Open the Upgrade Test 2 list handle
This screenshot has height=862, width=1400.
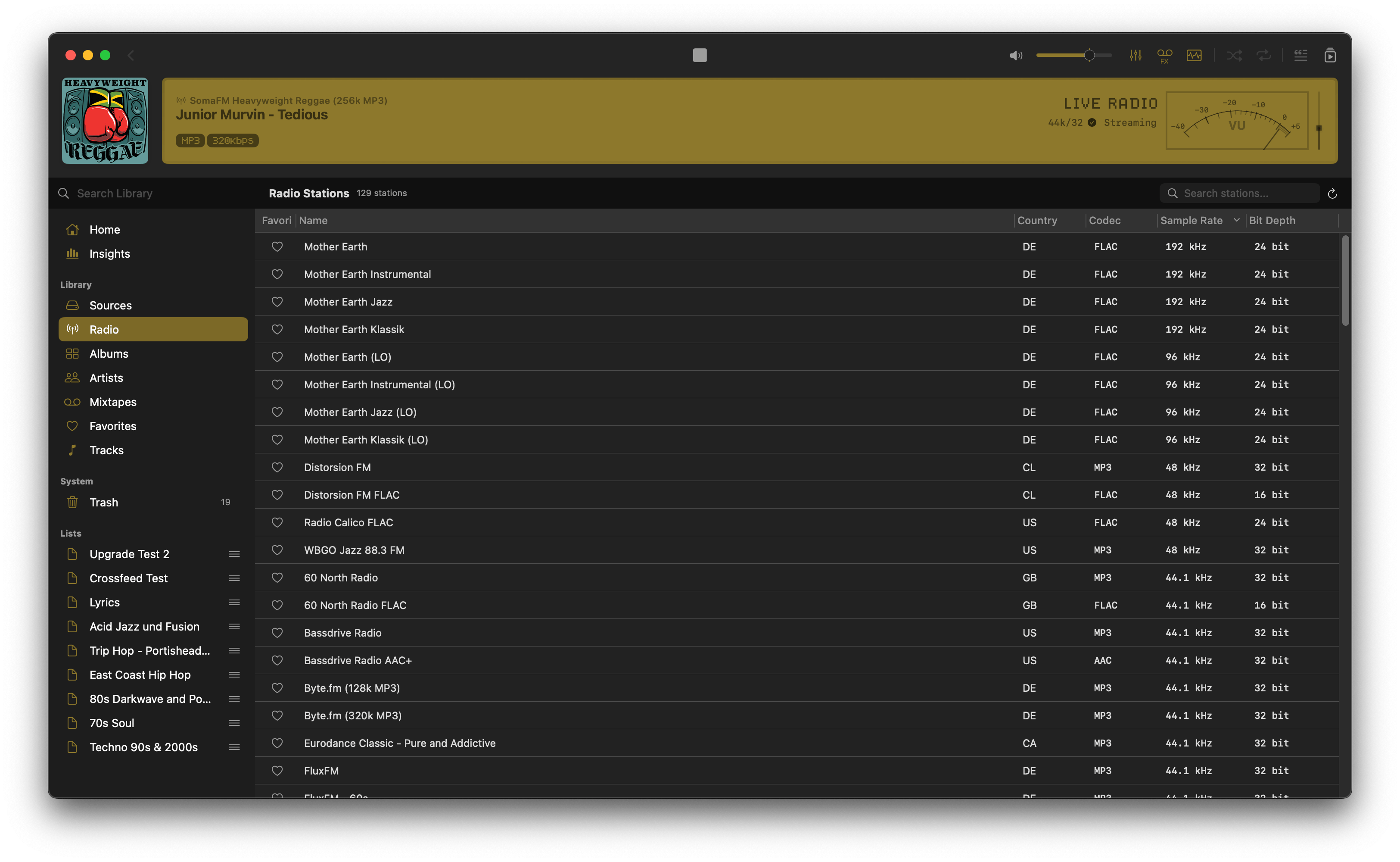[x=233, y=554]
